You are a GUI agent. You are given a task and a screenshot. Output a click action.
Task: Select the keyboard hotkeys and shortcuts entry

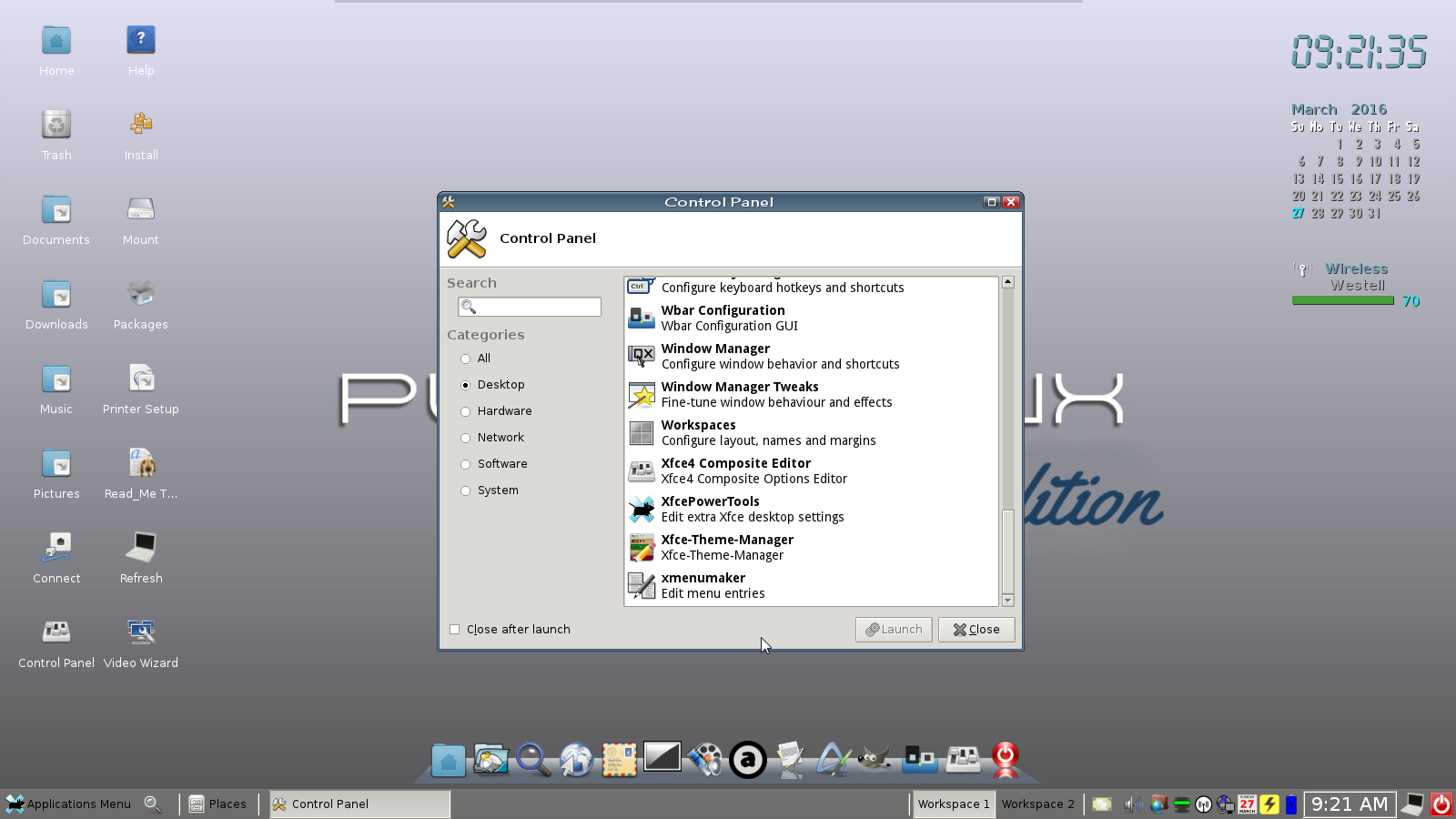(812, 287)
